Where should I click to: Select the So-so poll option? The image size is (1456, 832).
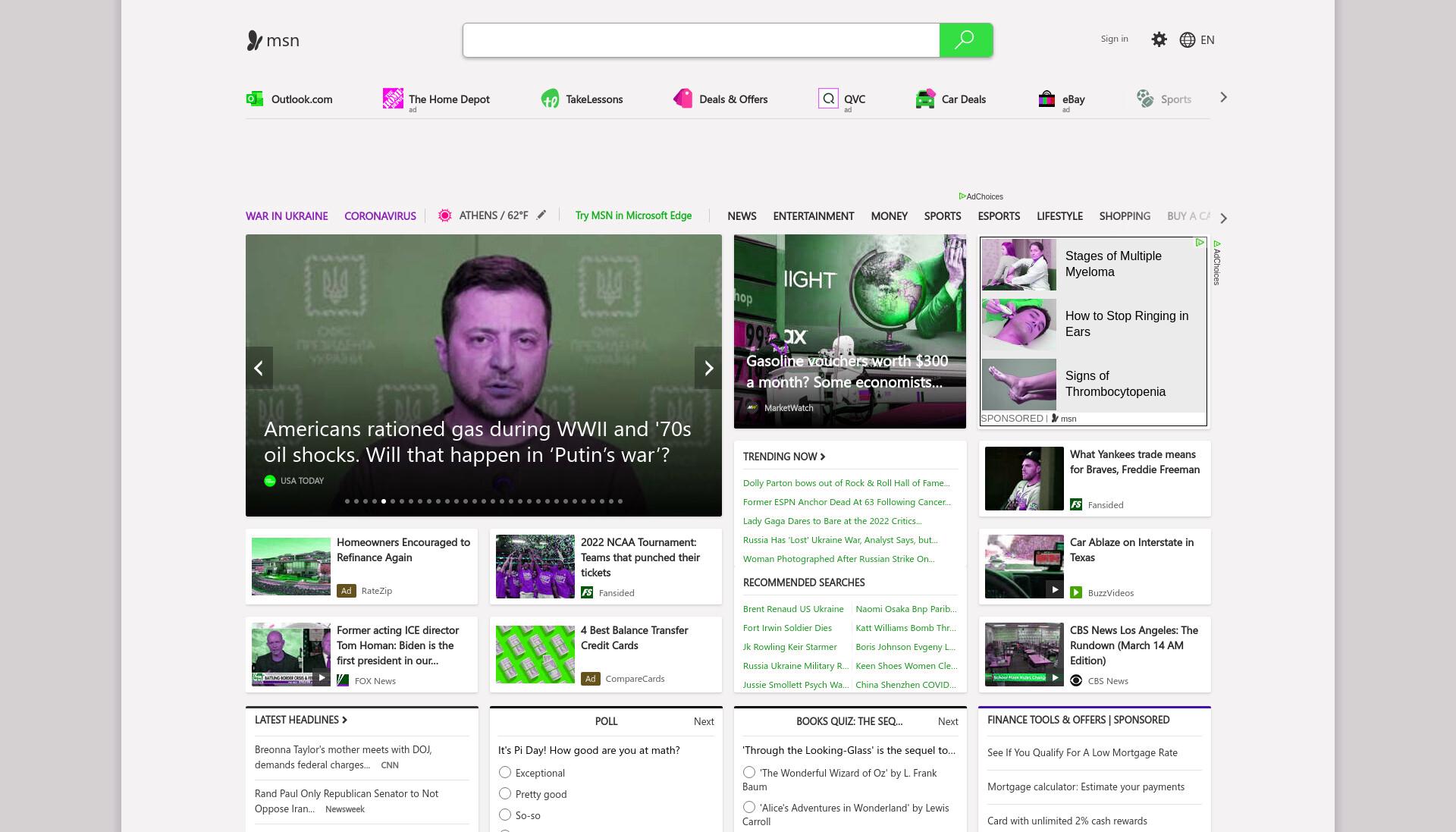[505, 815]
